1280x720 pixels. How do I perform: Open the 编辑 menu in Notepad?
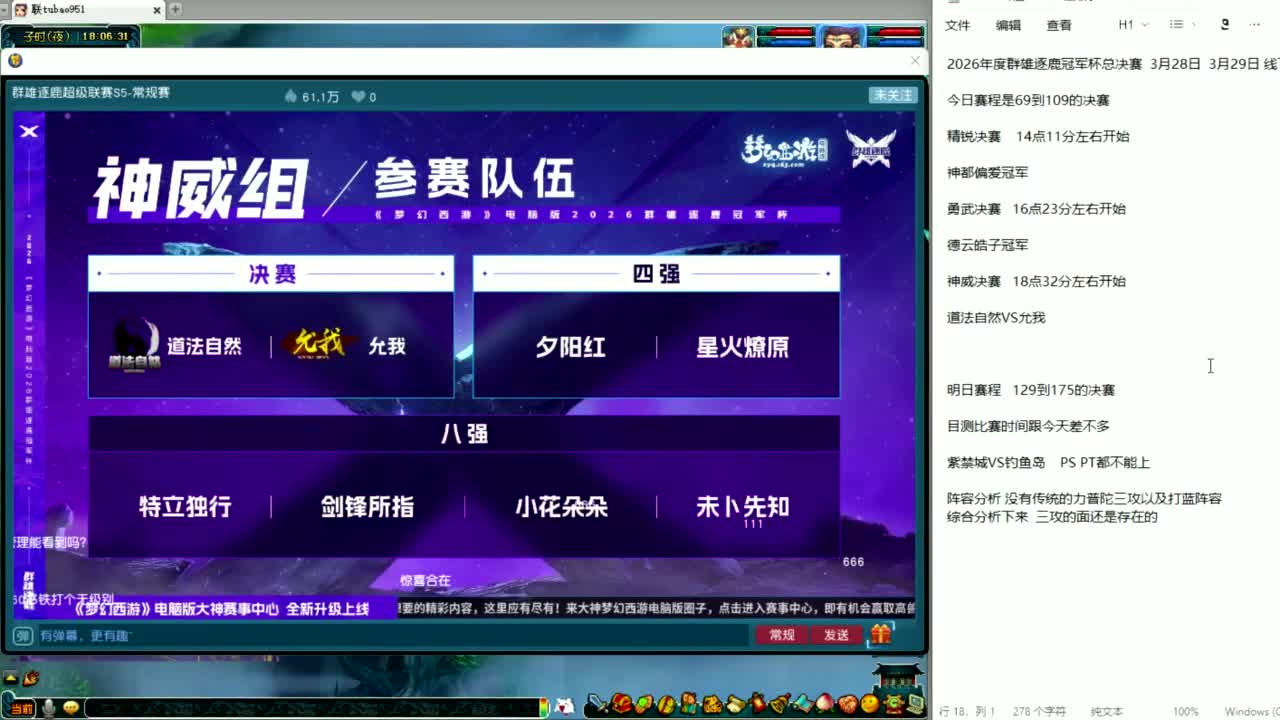click(x=1008, y=25)
